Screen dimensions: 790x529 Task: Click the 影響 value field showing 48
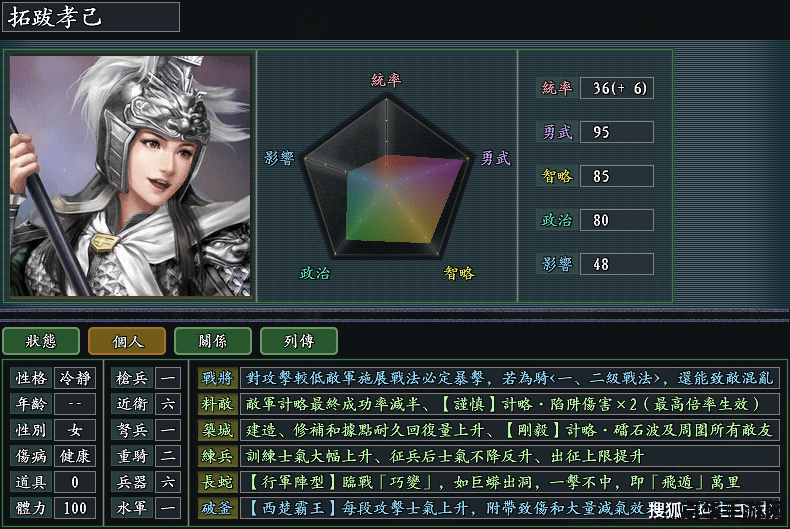click(617, 264)
